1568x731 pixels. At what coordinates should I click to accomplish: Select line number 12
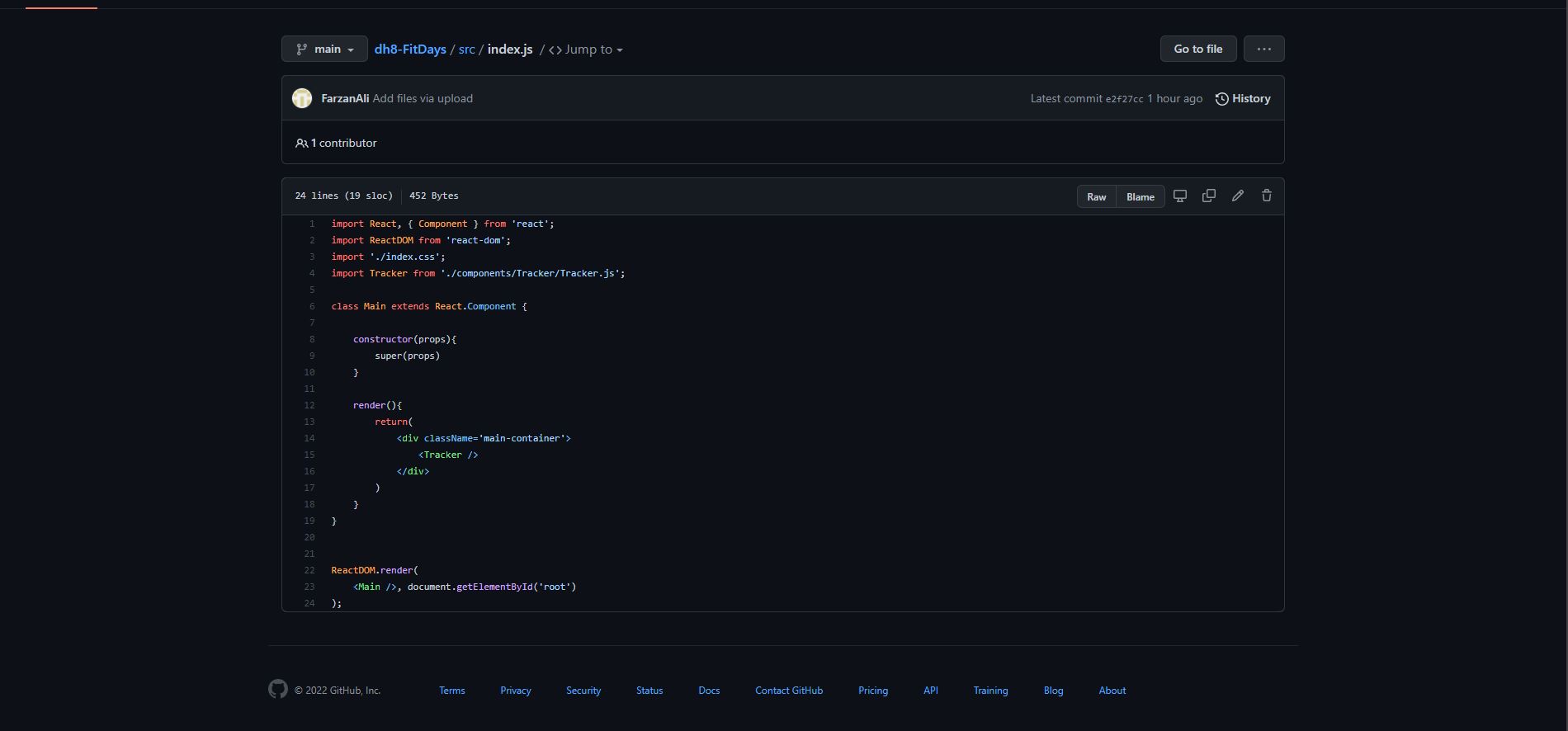tap(309, 405)
